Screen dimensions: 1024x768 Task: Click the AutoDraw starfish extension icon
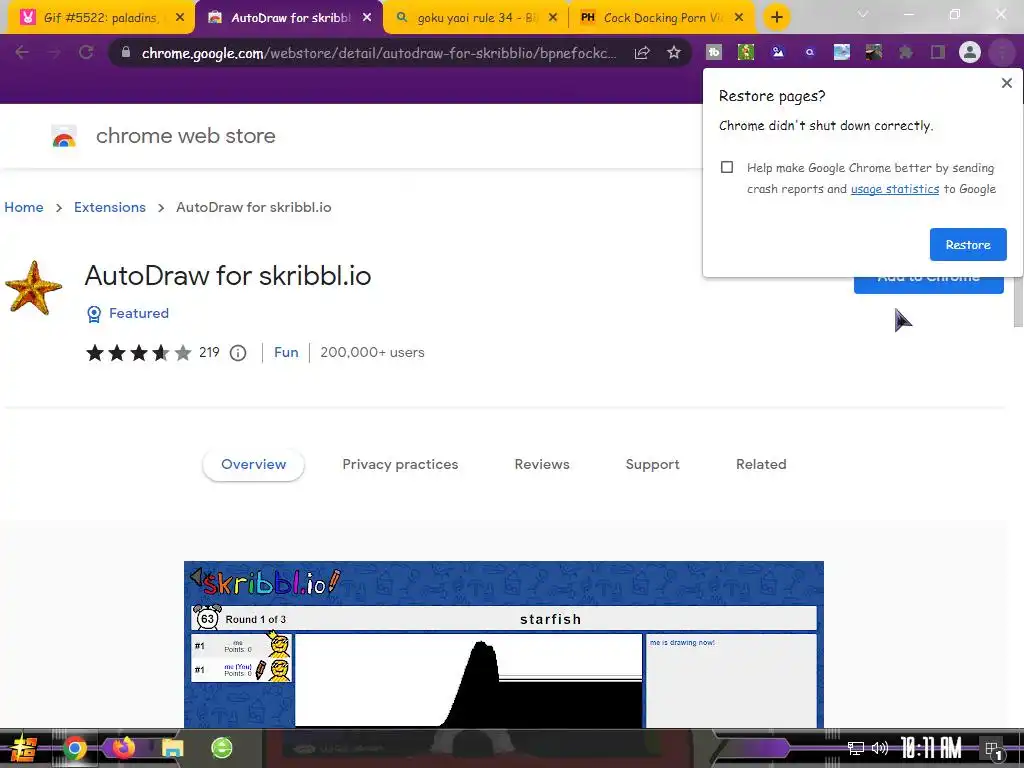pyautogui.click(x=33, y=287)
